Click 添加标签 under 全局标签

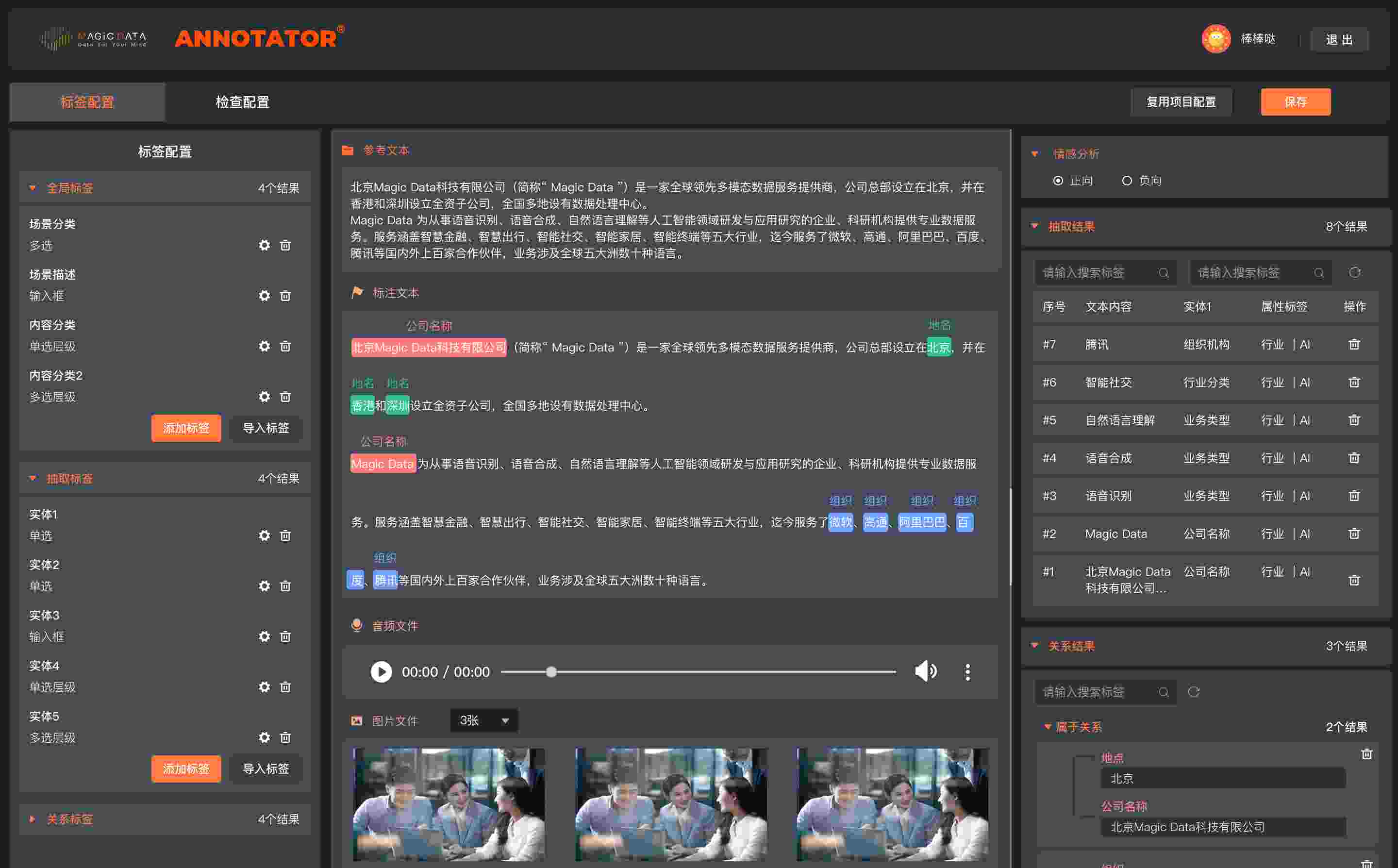(186, 428)
